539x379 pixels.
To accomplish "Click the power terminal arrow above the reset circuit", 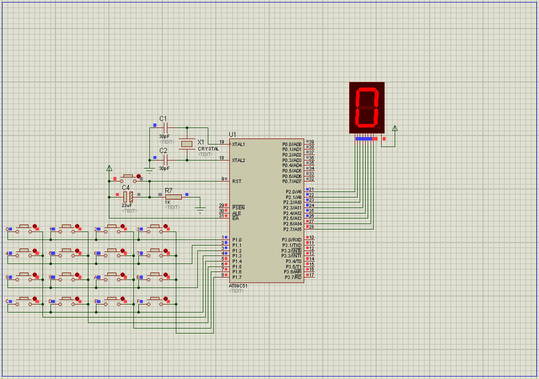I will (109, 168).
